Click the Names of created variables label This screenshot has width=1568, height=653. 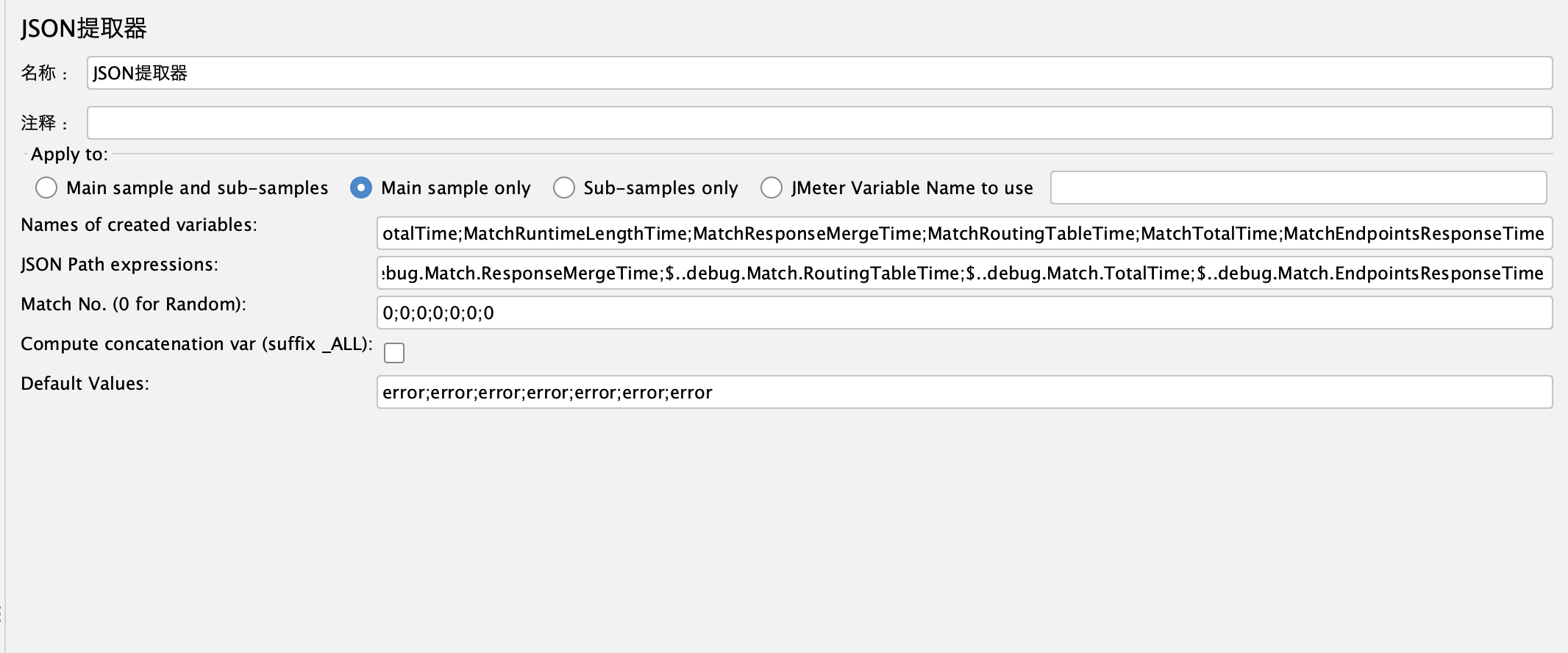(x=138, y=224)
